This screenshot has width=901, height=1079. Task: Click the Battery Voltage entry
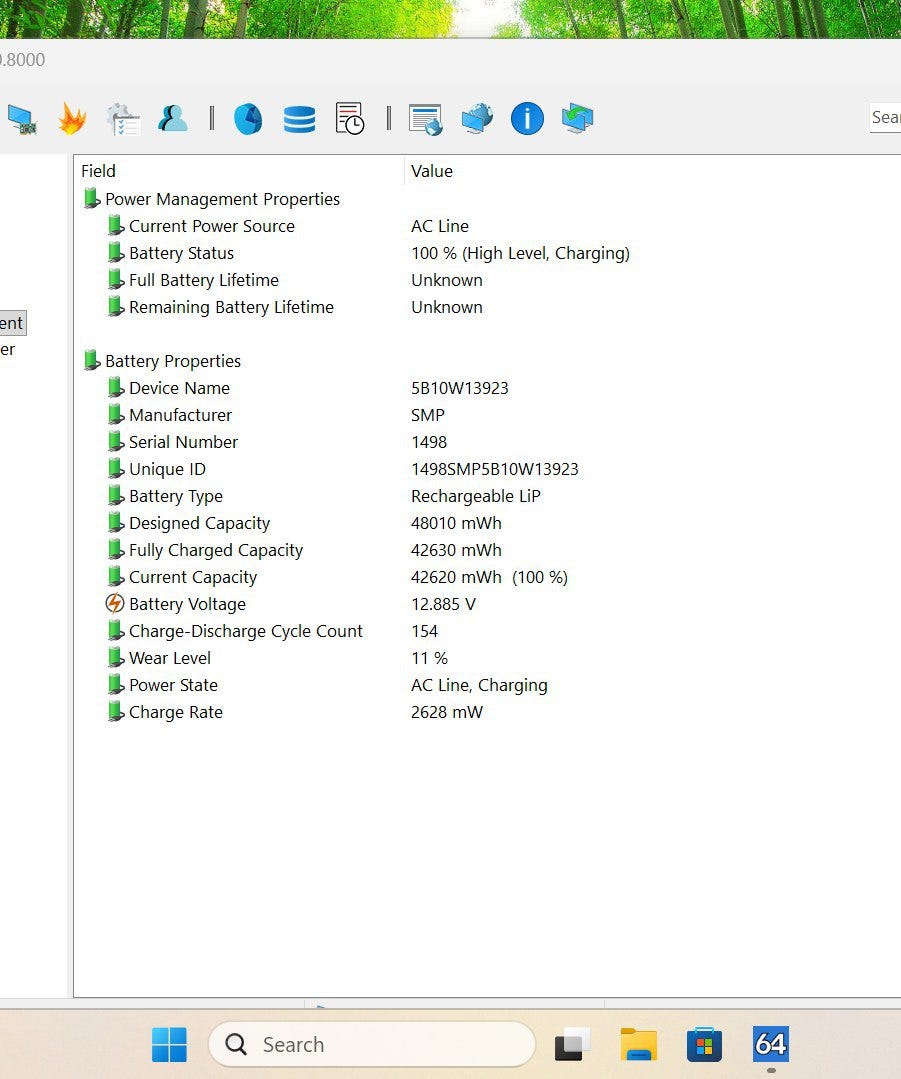coord(187,605)
